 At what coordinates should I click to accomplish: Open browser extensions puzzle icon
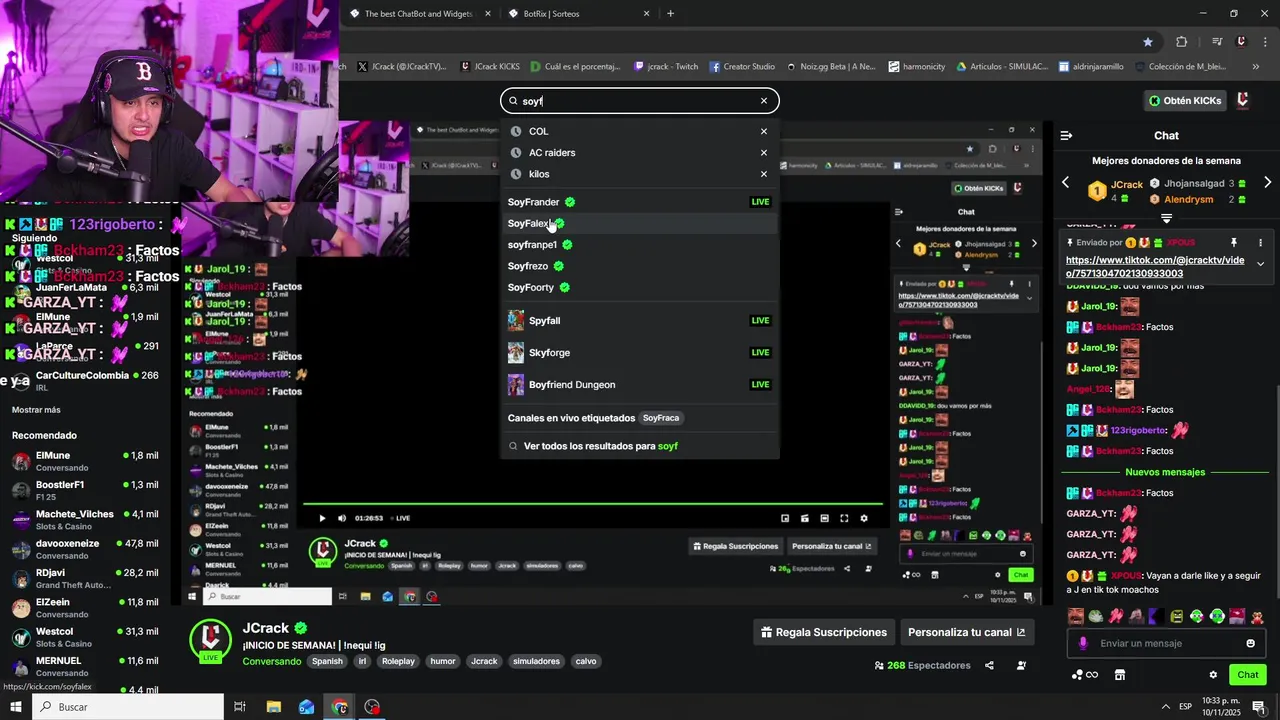1182,42
